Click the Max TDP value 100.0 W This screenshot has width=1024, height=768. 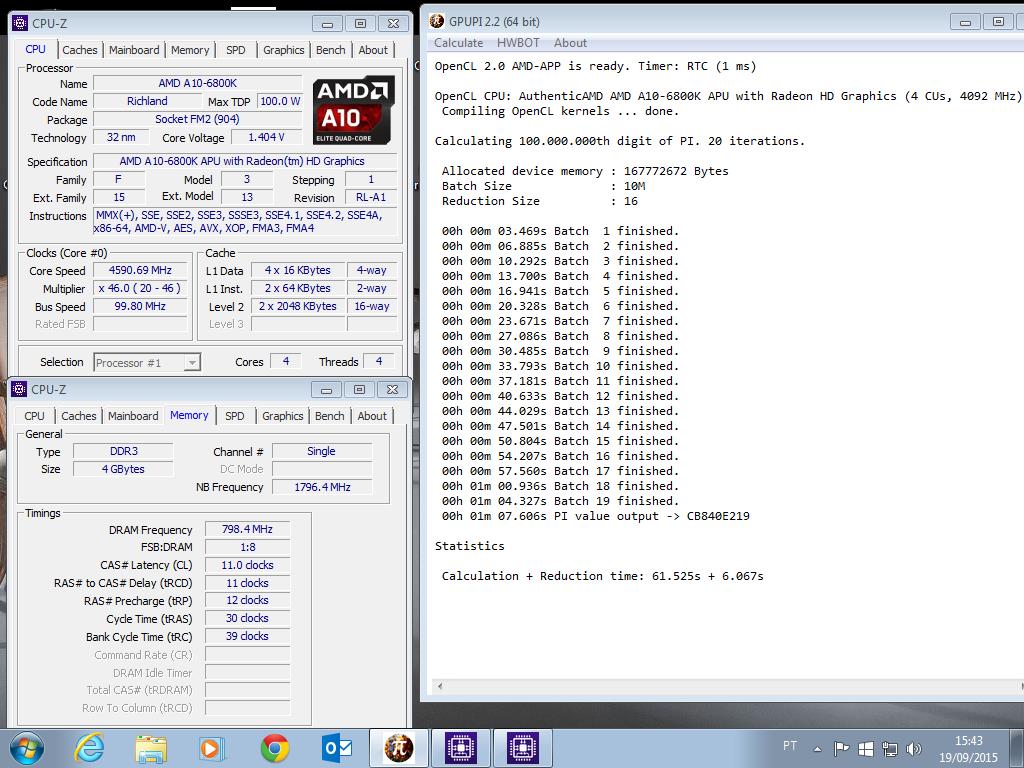(280, 101)
